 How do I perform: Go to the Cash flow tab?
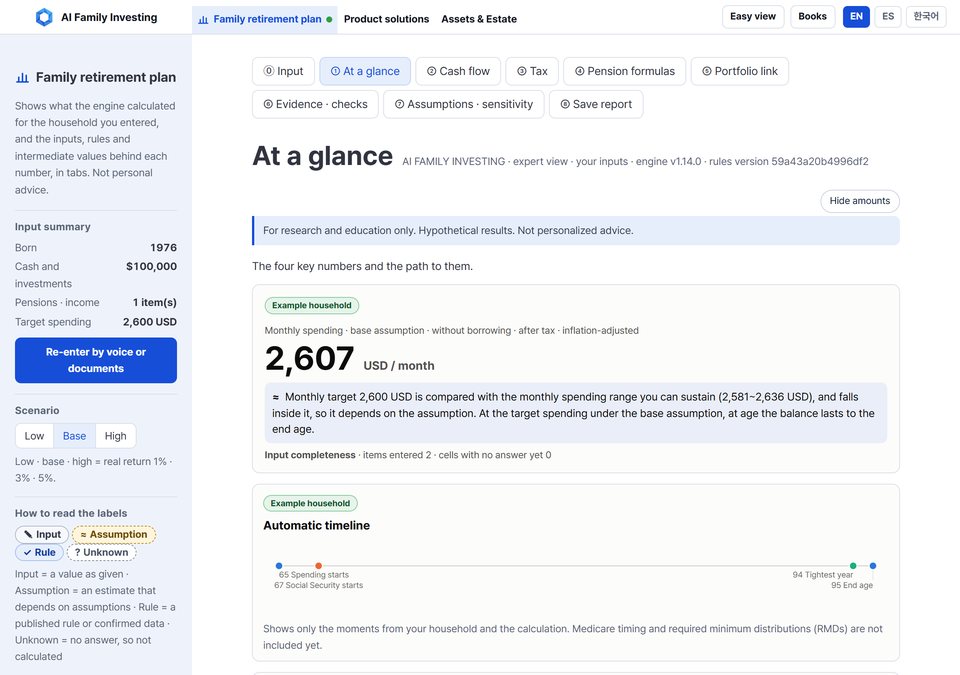(458, 71)
